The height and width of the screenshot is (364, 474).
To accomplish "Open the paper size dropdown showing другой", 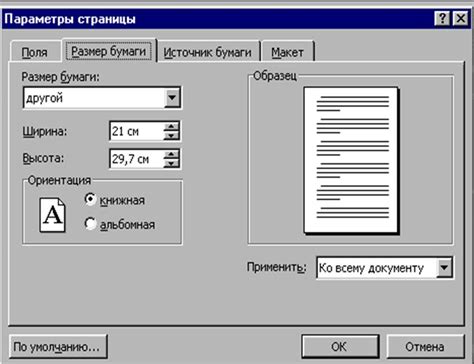I will pos(172,98).
